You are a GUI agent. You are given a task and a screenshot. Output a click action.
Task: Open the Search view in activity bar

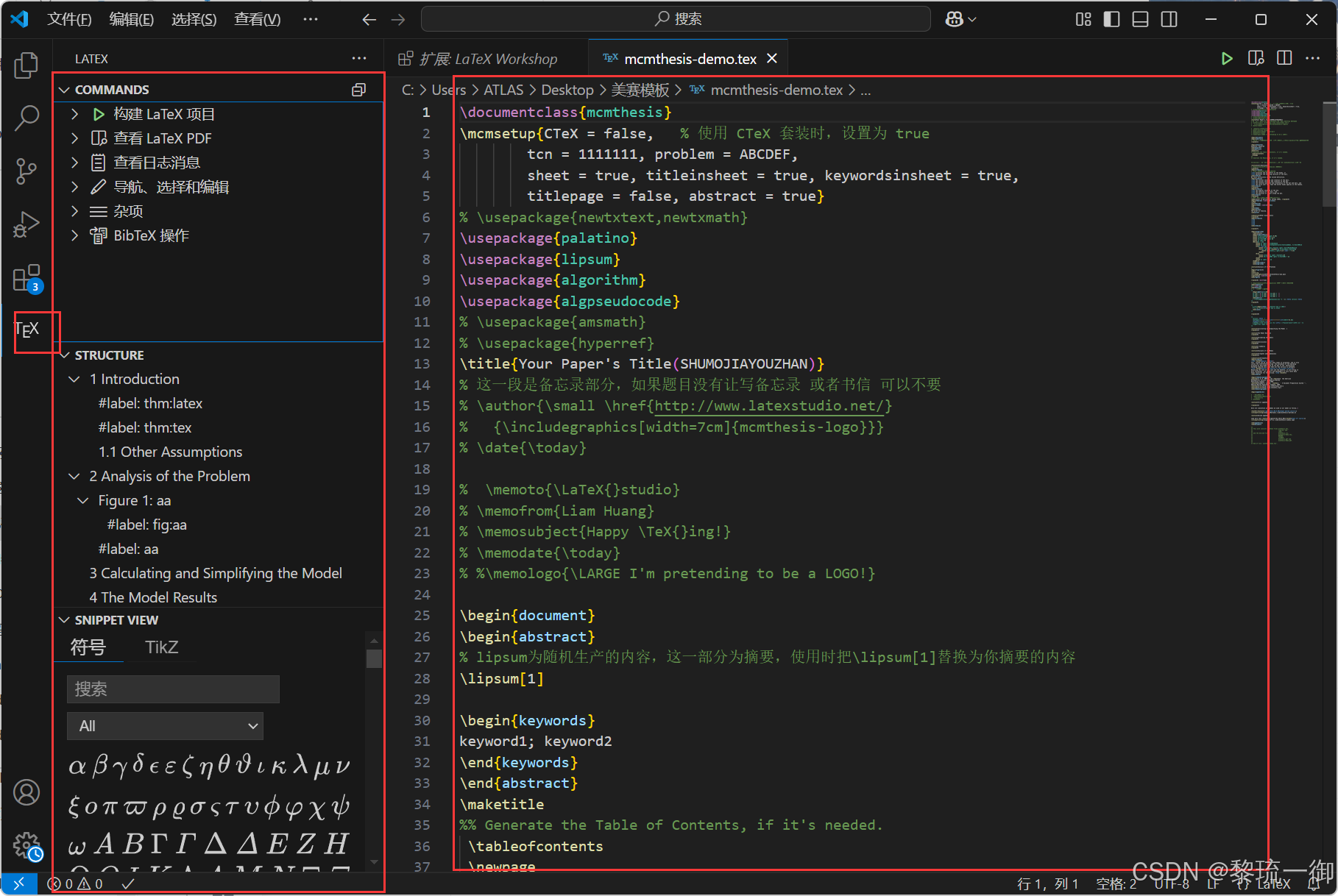pos(26,118)
